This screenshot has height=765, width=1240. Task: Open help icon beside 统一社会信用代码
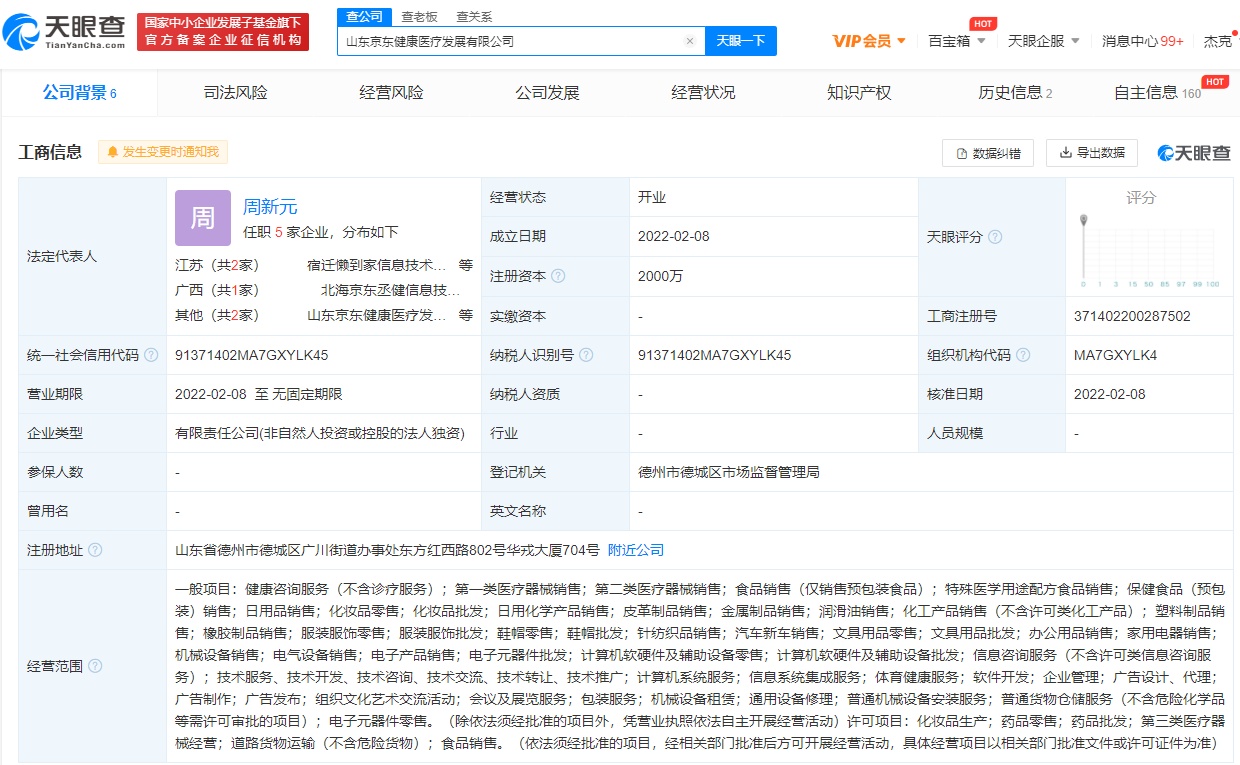click(x=151, y=355)
